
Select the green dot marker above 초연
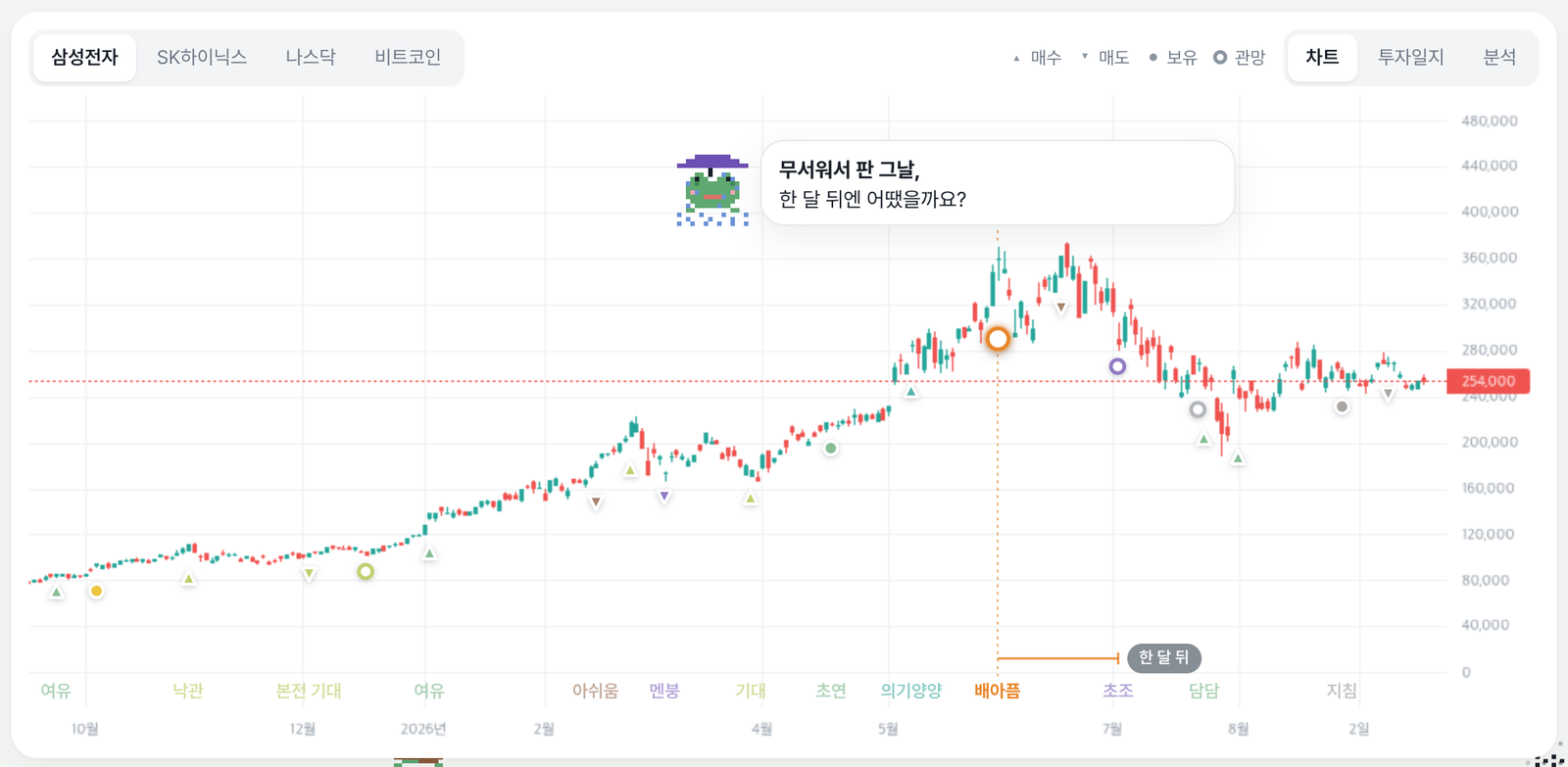(831, 449)
